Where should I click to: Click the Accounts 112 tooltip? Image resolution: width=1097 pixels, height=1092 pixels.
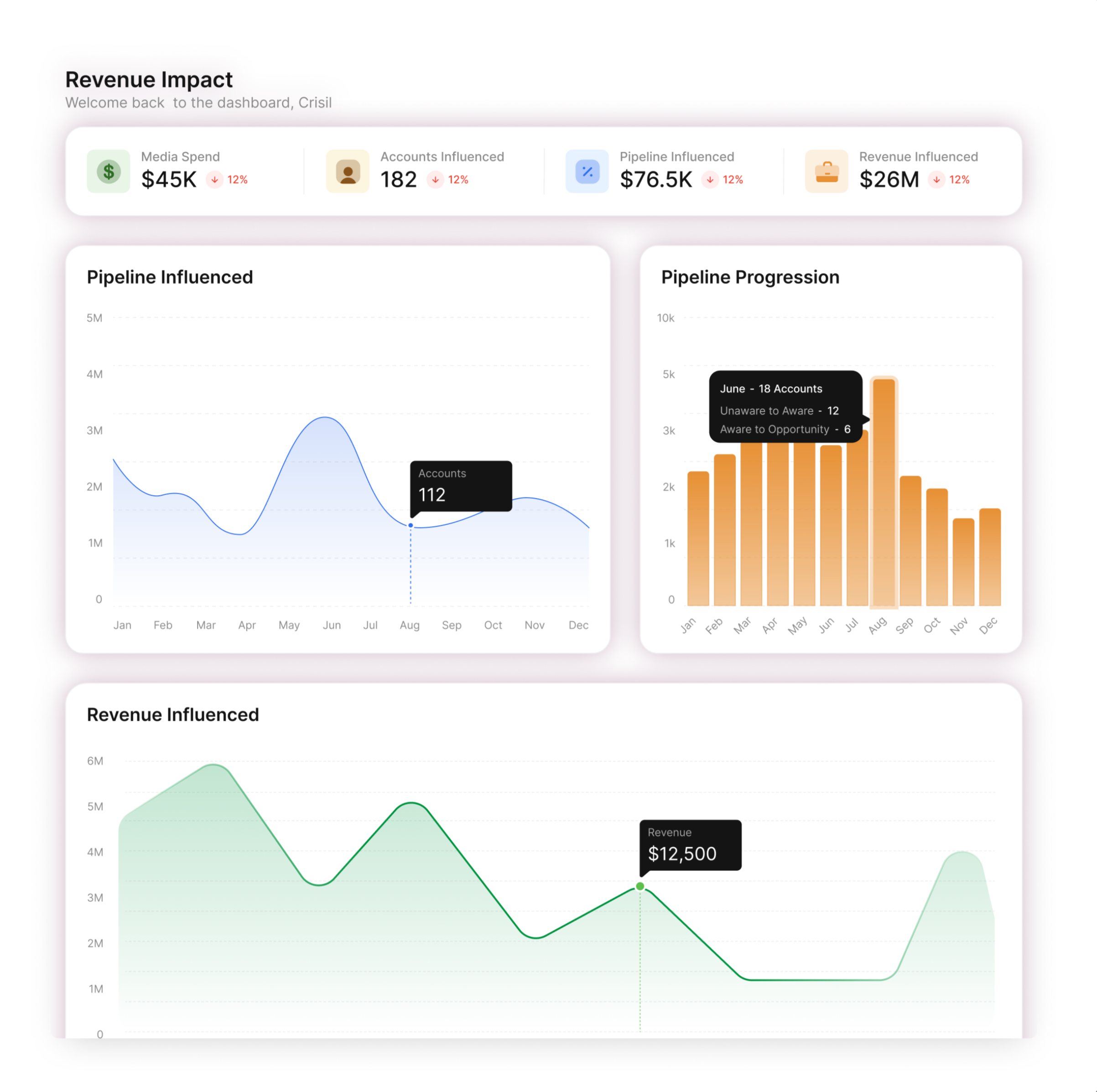pyautogui.click(x=461, y=486)
